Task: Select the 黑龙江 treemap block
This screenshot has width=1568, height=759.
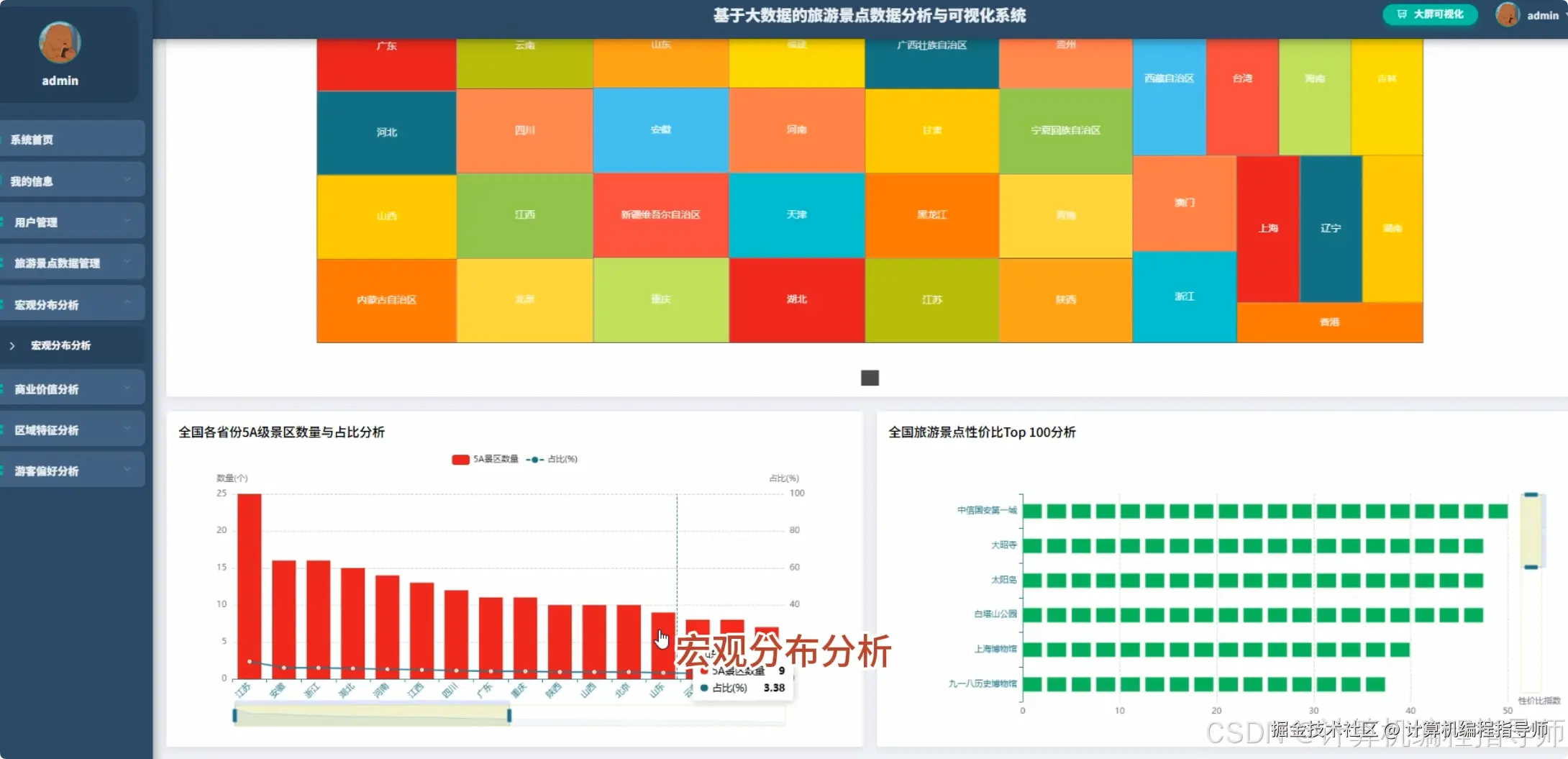Action: coord(931,215)
